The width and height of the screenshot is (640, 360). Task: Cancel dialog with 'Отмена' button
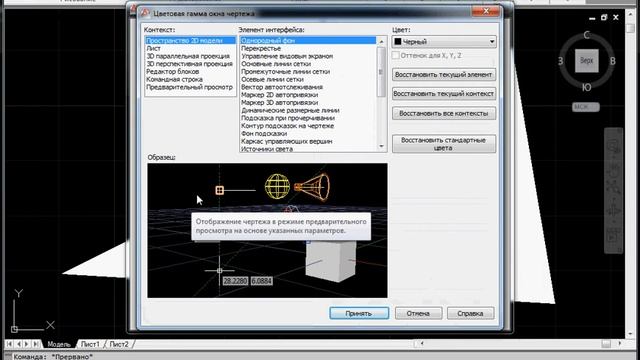point(418,313)
